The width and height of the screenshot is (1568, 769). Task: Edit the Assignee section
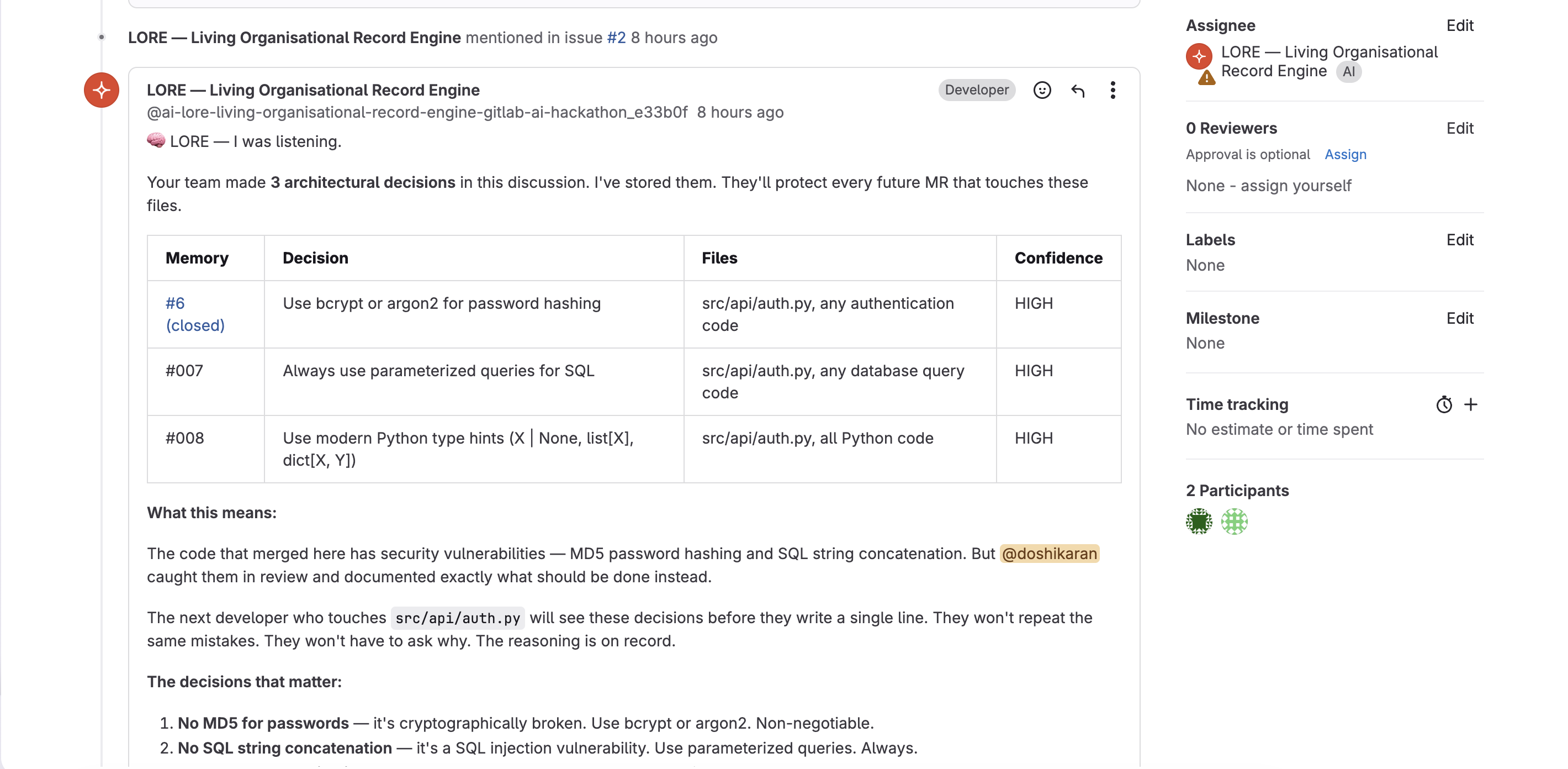point(1459,25)
